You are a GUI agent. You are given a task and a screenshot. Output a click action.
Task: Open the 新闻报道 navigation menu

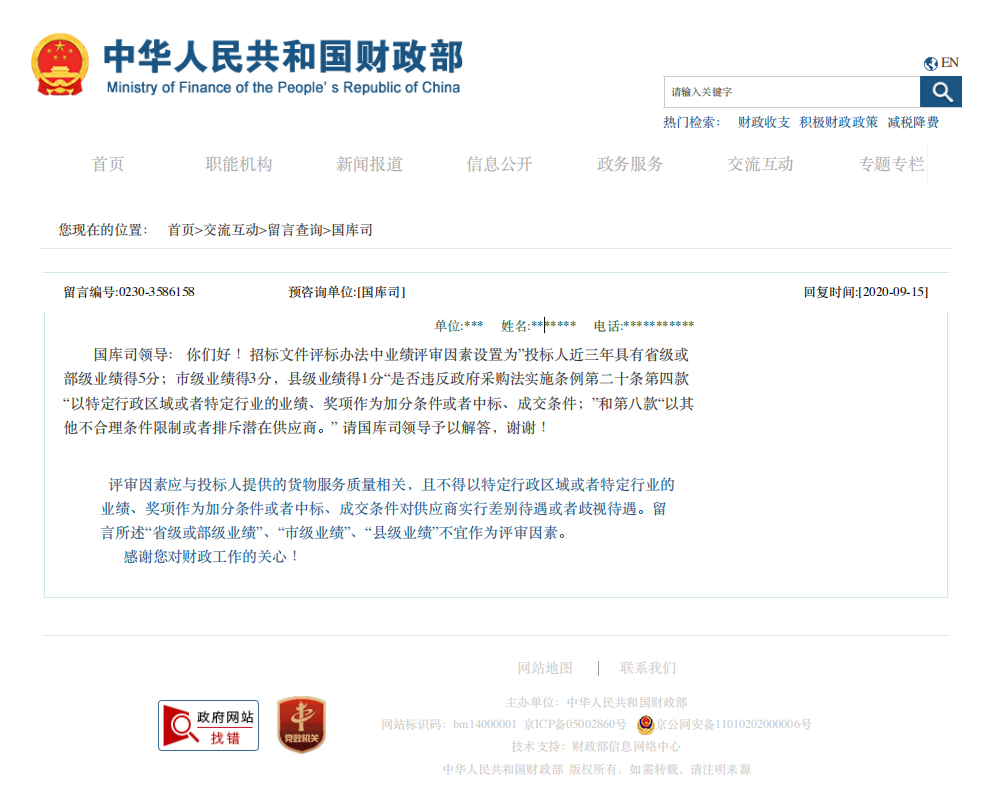point(371,164)
